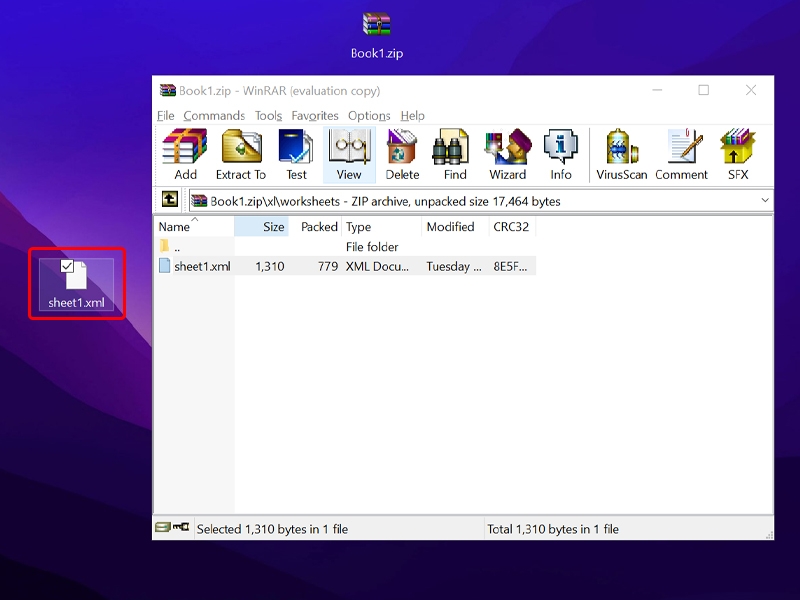Screen dimensions: 800x600
Task: Open the Find tool
Action: [x=455, y=155]
